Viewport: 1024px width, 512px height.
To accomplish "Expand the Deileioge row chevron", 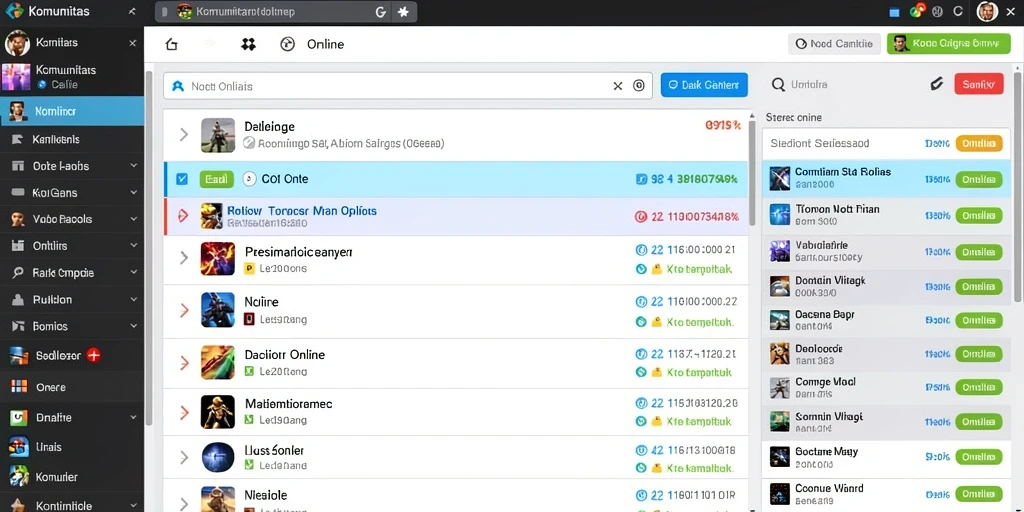I will pos(184,135).
